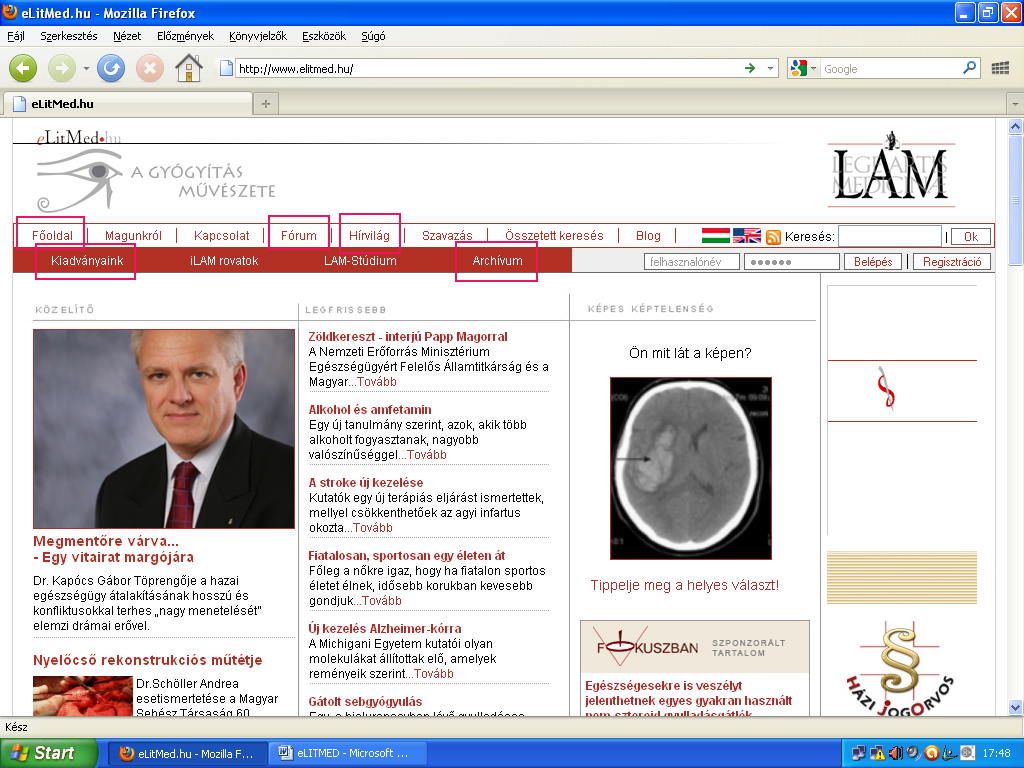This screenshot has height=768, width=1024.
Task: Click the red Stop loading icon
Action: 150,68
